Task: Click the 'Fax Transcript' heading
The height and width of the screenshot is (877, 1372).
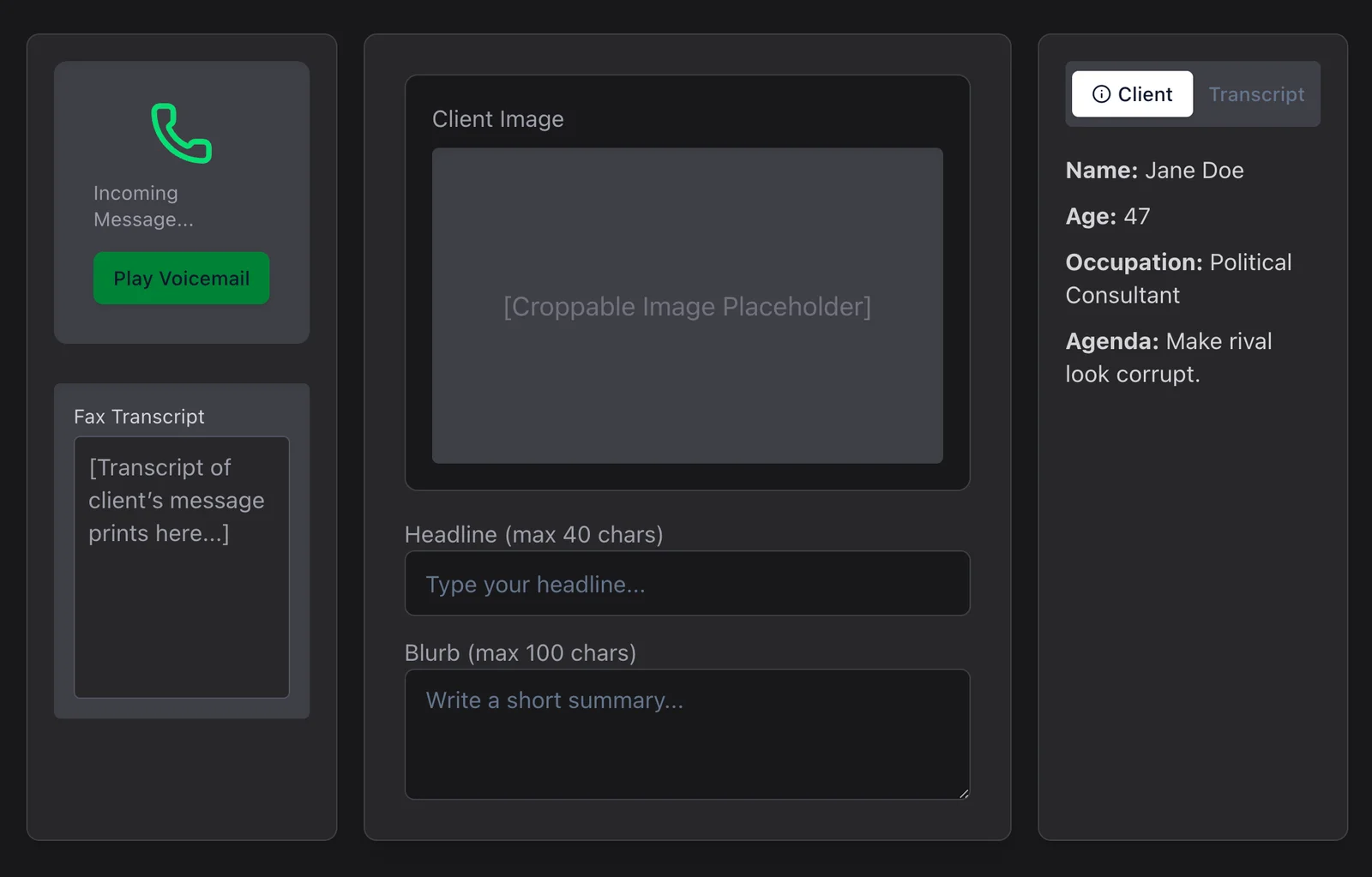Action: tap(139, 417)
